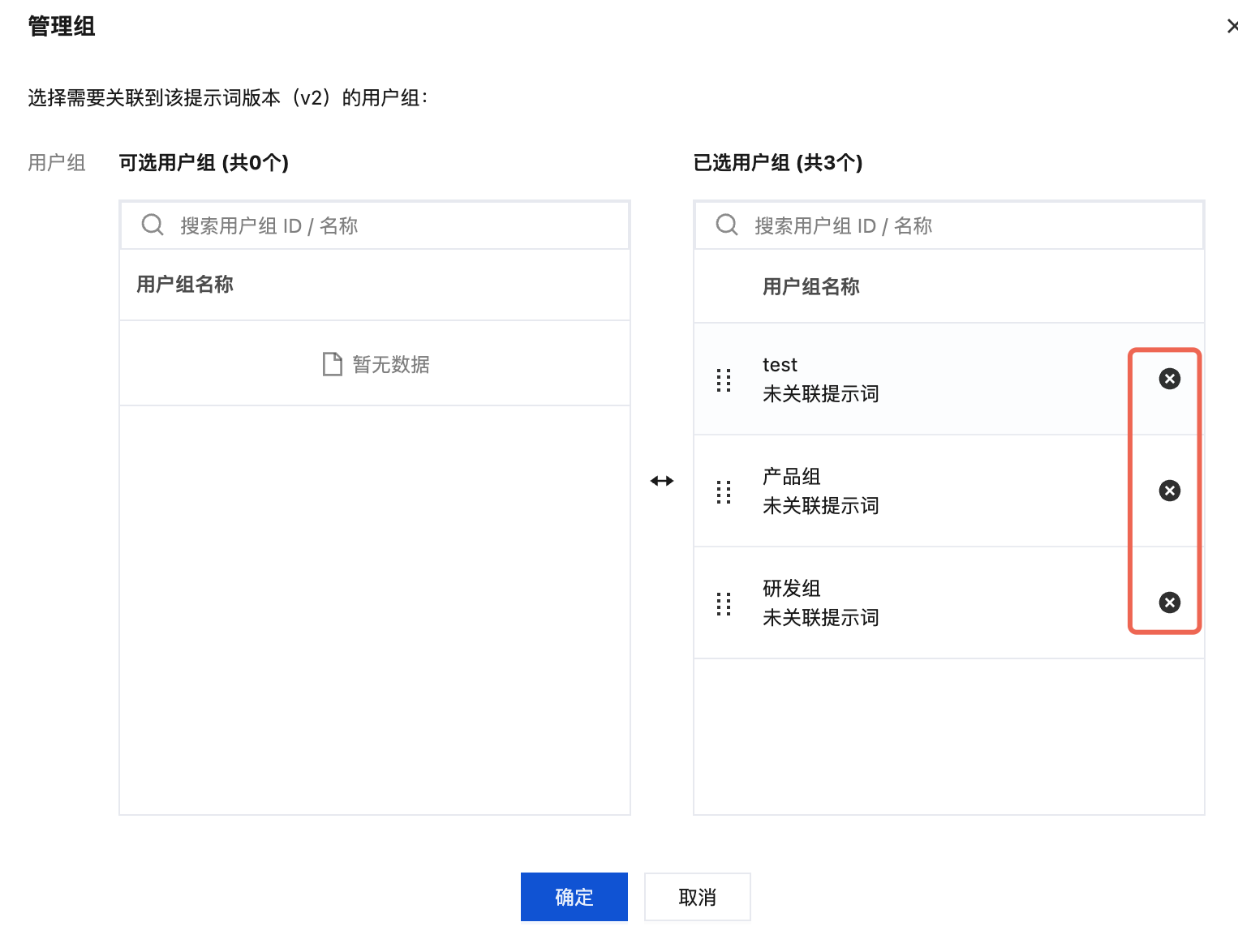Click the drag handle beside 产品组
Screen dimensions: 1238x952
[x=724, y=491]
